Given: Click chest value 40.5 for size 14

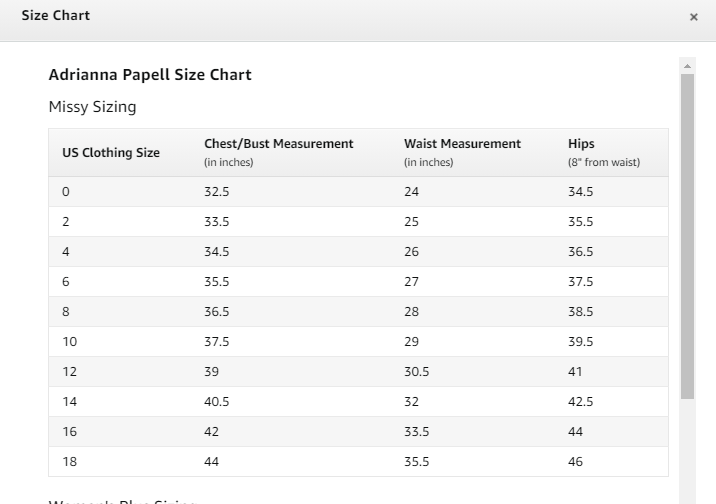Looking at the screenshot, I should (x=216, y=402).
